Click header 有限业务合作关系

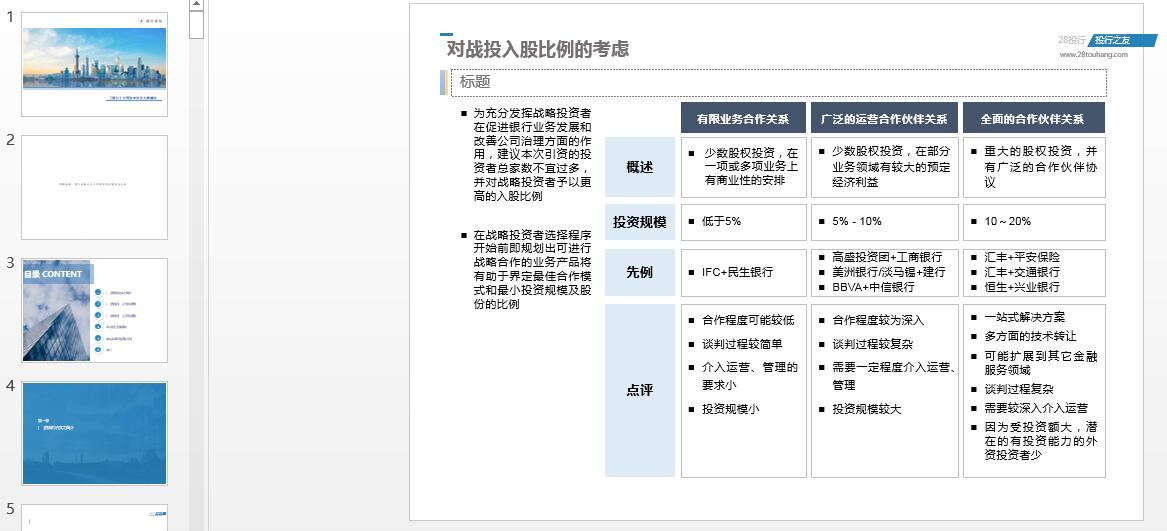(744, 118)
